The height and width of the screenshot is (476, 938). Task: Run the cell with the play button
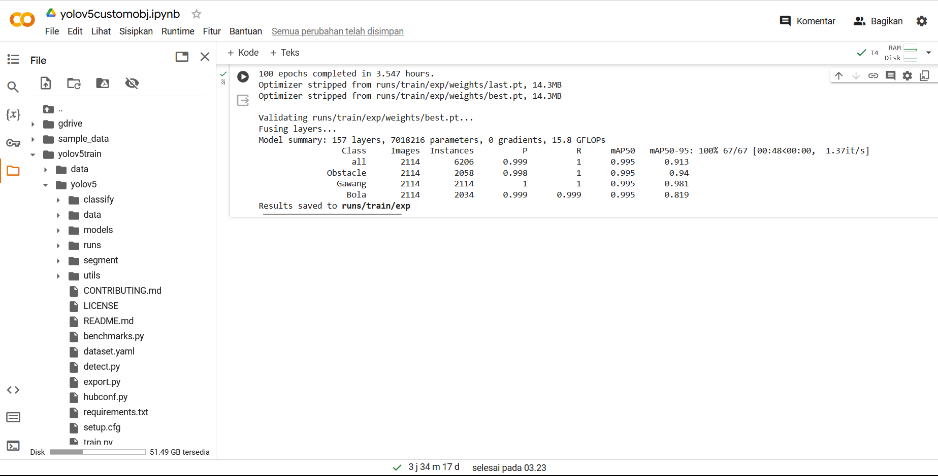coord(243,76)
